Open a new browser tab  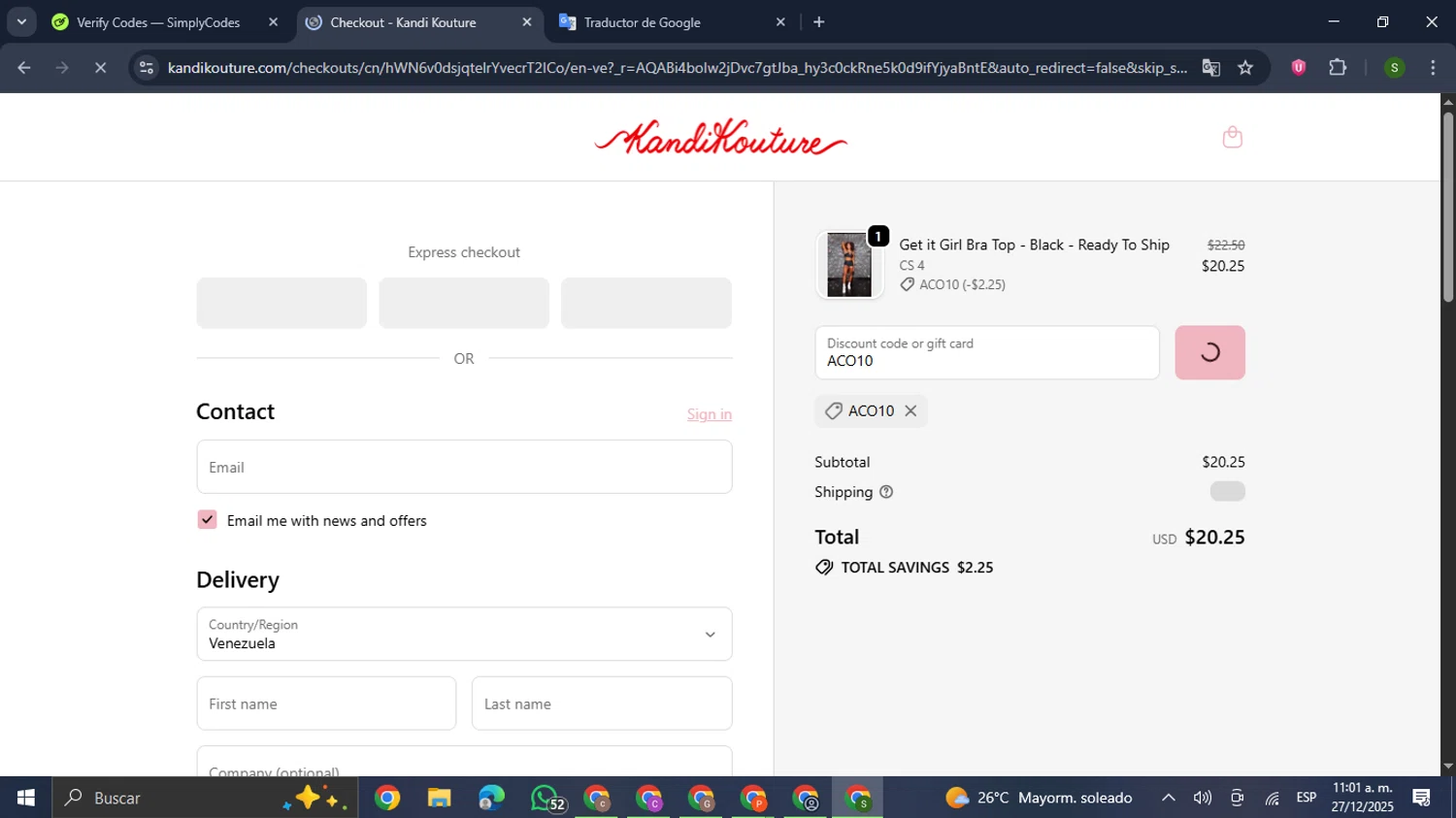coord(818,21)
